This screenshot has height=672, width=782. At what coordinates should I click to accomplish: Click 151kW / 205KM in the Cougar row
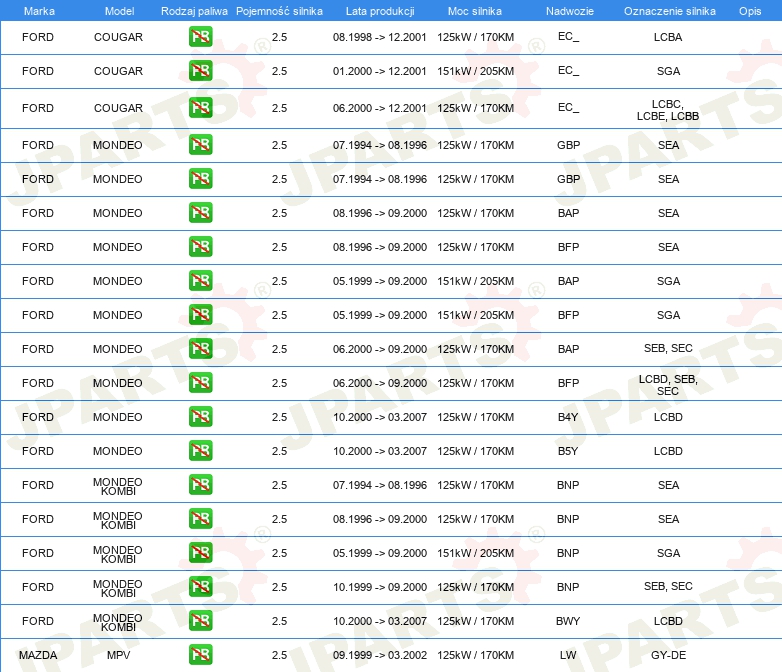point(475,71)
